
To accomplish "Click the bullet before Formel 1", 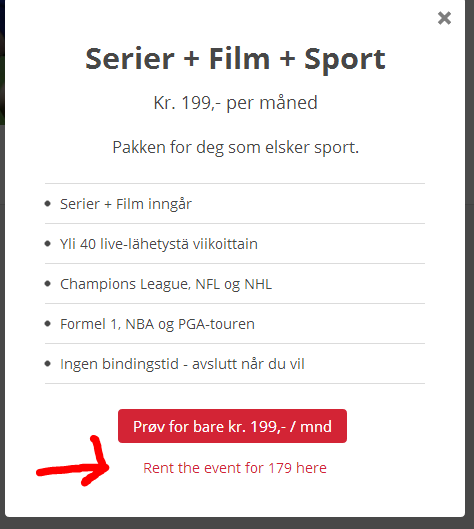I will [x=48, y=324].
